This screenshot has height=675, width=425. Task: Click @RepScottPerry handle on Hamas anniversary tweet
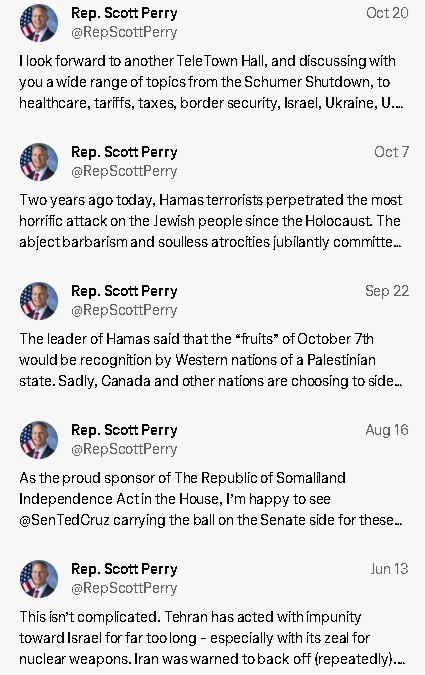tap(124, 171)
